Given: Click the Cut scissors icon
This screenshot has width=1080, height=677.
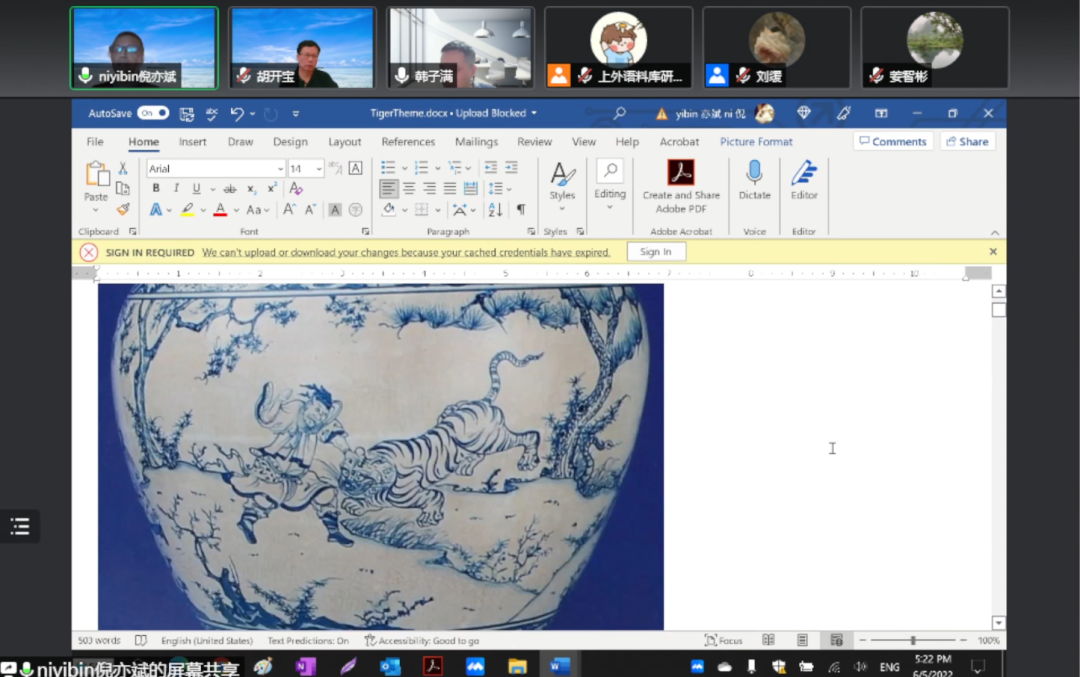Looking at the screenshot, I should [123, 168].
